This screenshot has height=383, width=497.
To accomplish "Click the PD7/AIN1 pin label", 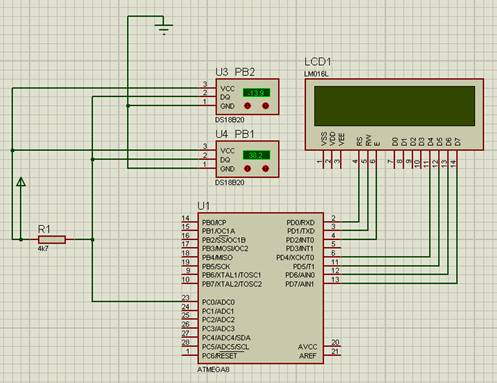I will coord(300,284).
